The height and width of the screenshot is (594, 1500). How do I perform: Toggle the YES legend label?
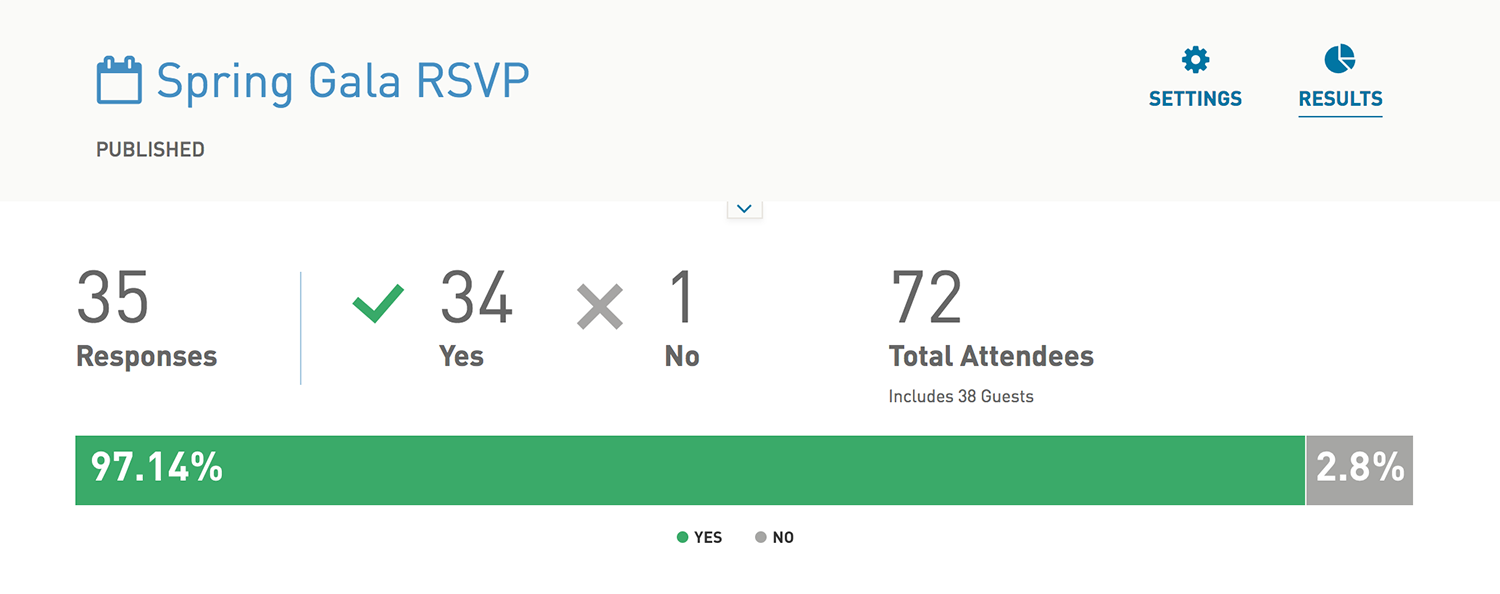[708, 537]
